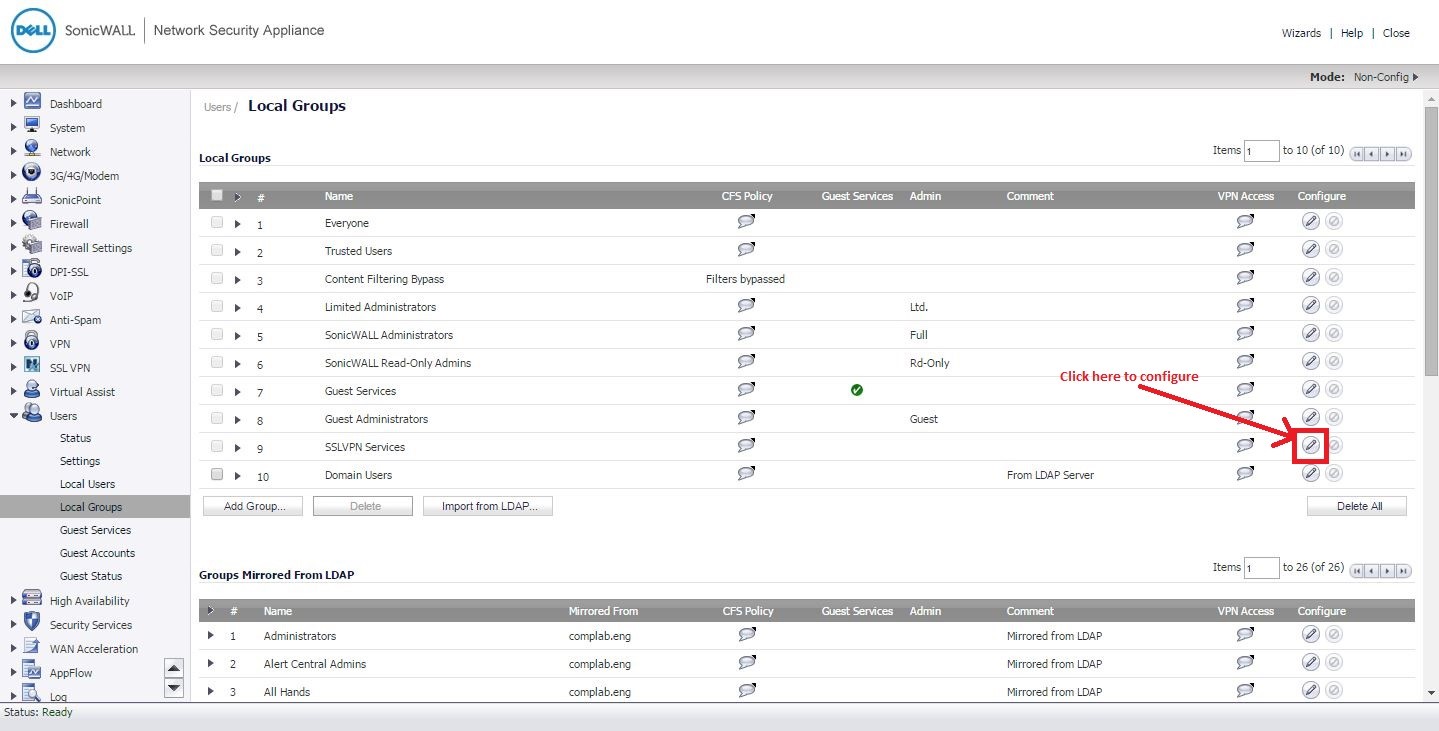The image size is (1439, 731).
Task: Check the SSLVPN Services checkbox
Action: click(x=217, y=446)
